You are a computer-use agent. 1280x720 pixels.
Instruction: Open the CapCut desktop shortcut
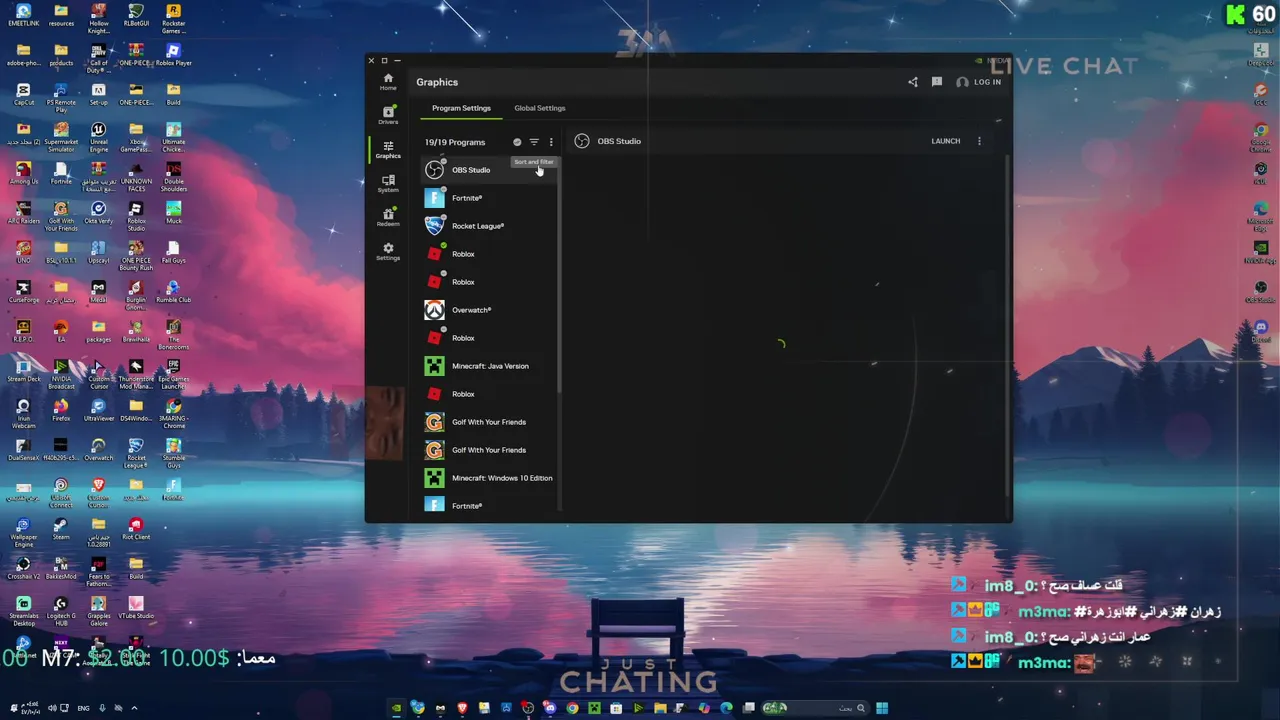[23, 95]
